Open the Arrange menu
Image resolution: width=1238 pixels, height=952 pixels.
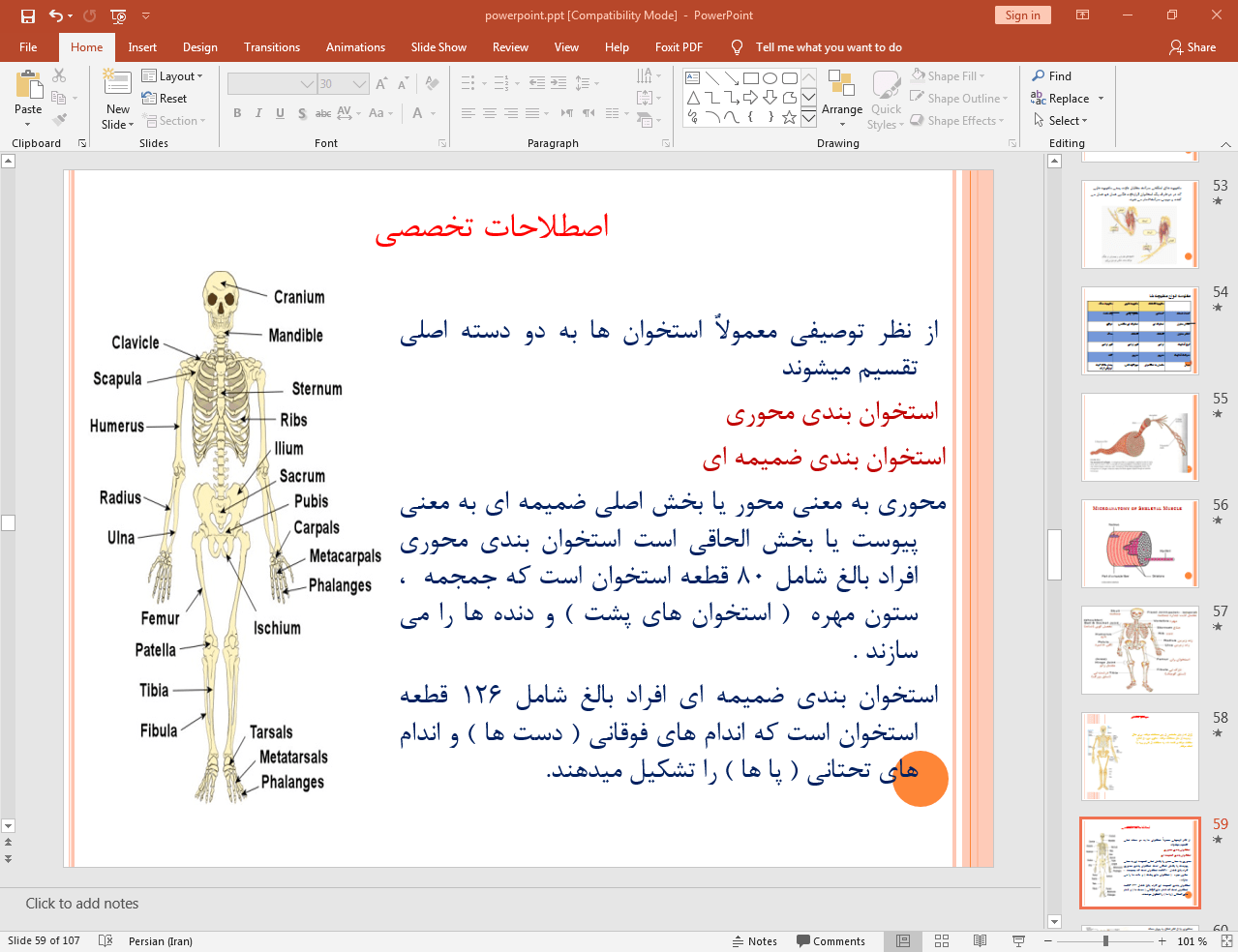coord(842,99)
